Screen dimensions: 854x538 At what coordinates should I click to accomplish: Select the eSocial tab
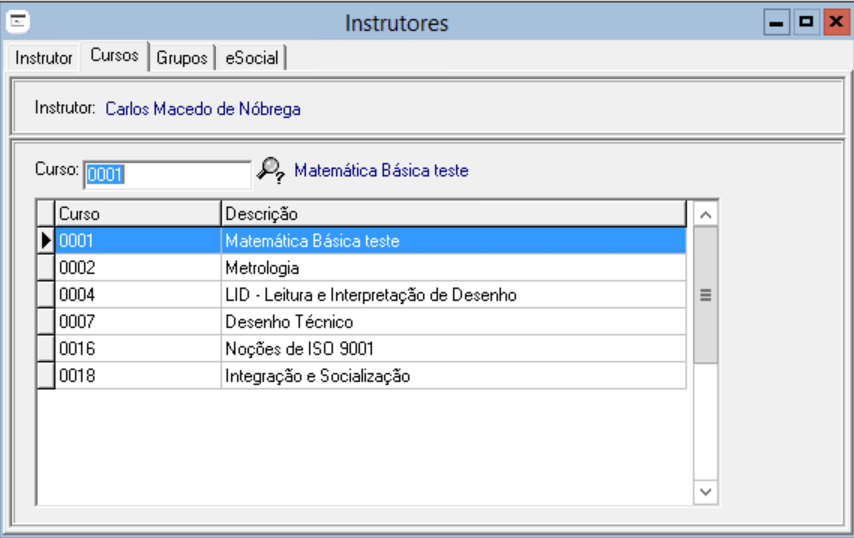click(251, 58)
